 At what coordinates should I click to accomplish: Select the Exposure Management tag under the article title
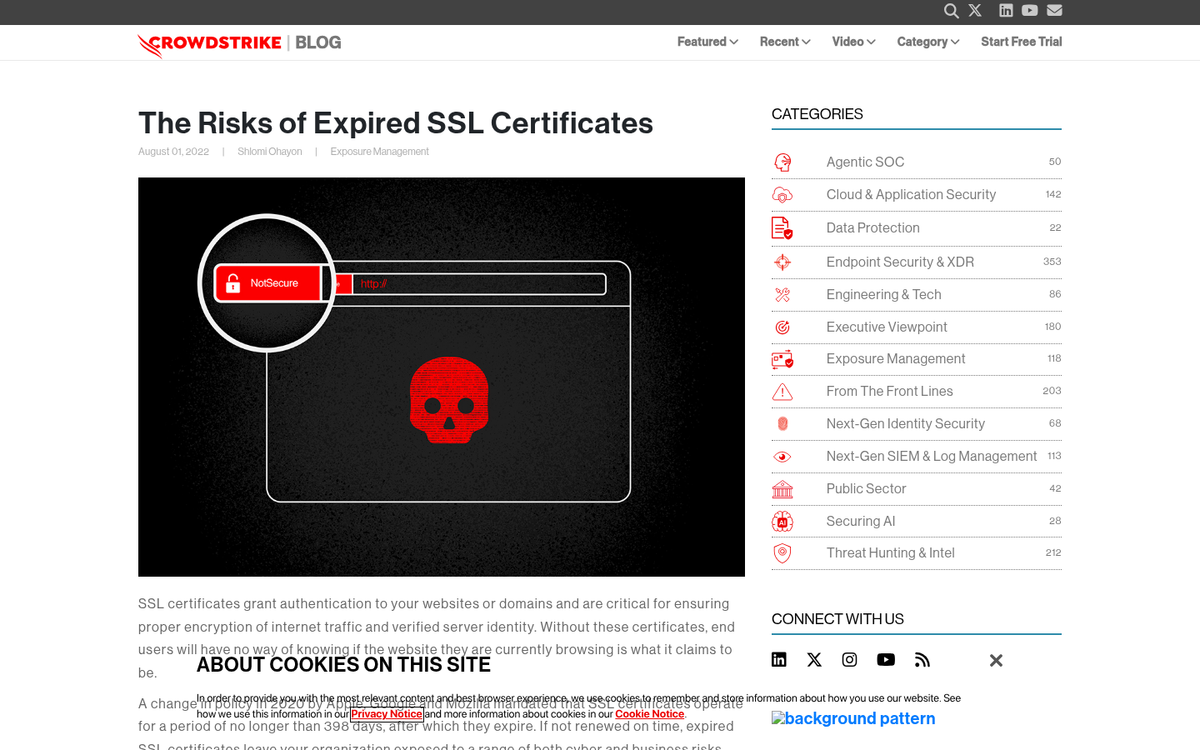(x=379, y=151)
